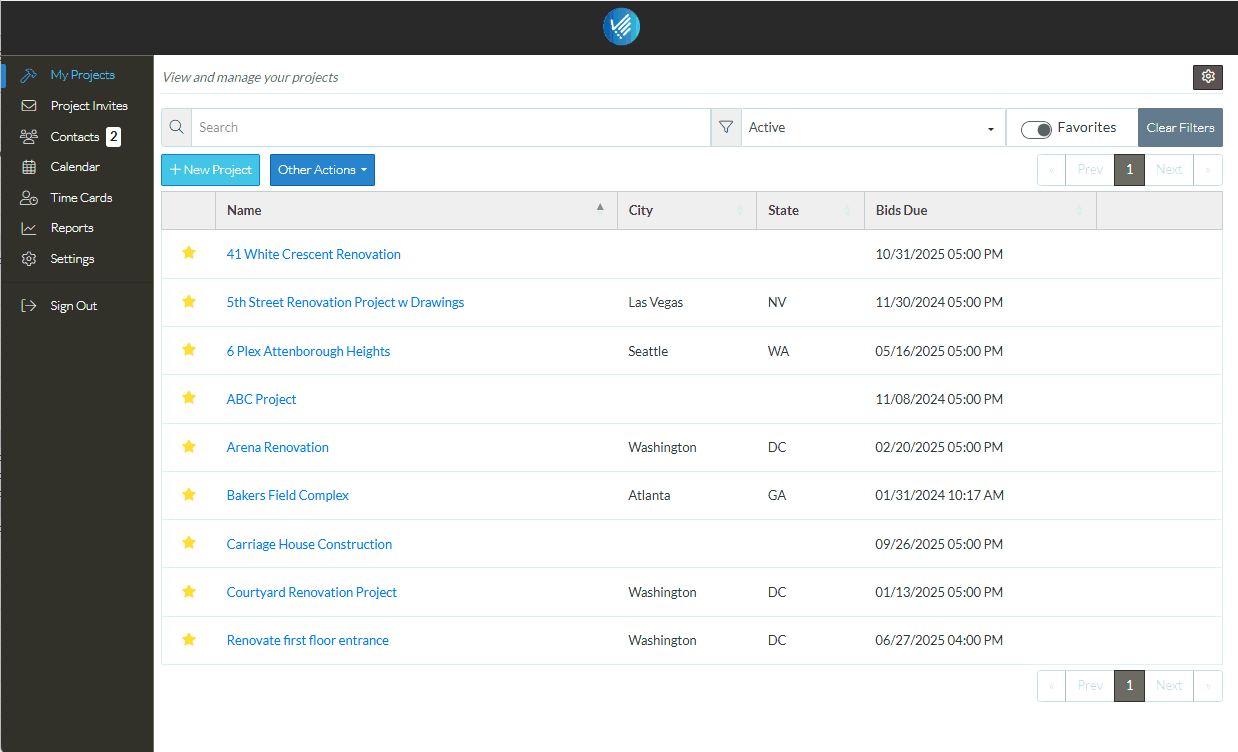The width and height of the screenshot is (1238, 752).
Task: Click the gear settings icon at top right
Action: [x=1207, y=77]
